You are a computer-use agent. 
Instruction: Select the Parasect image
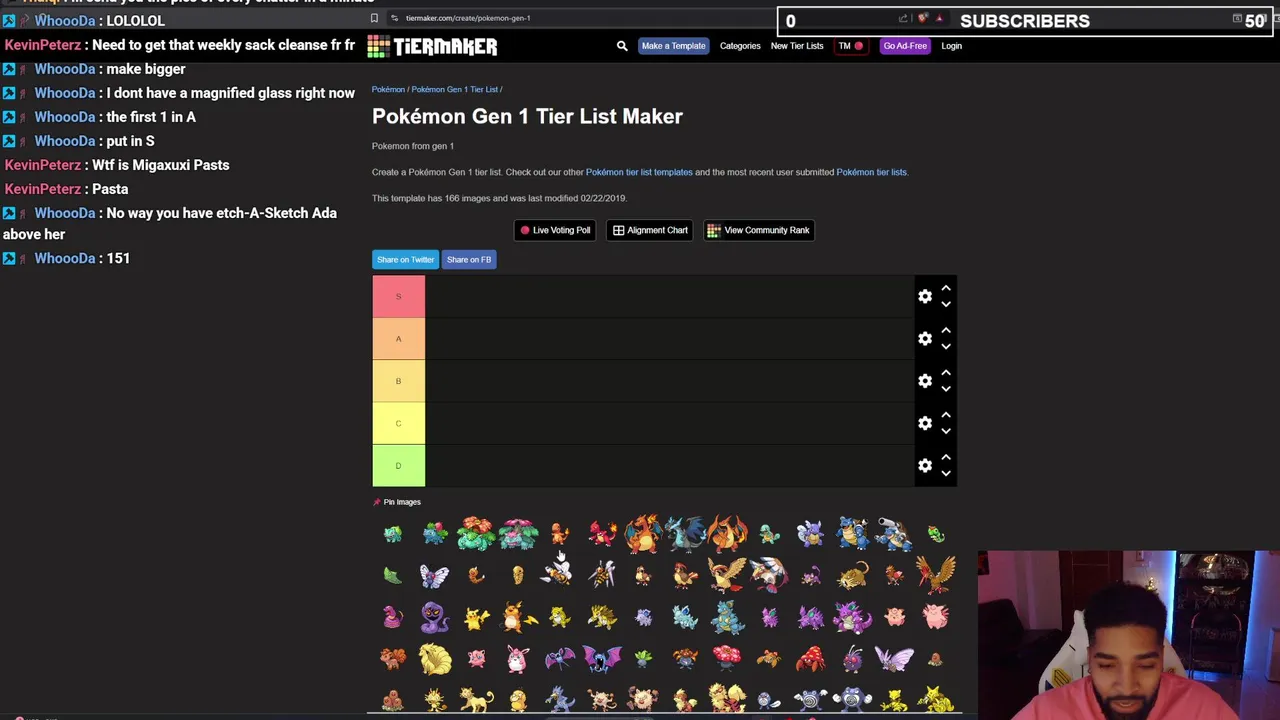(811, 659)
